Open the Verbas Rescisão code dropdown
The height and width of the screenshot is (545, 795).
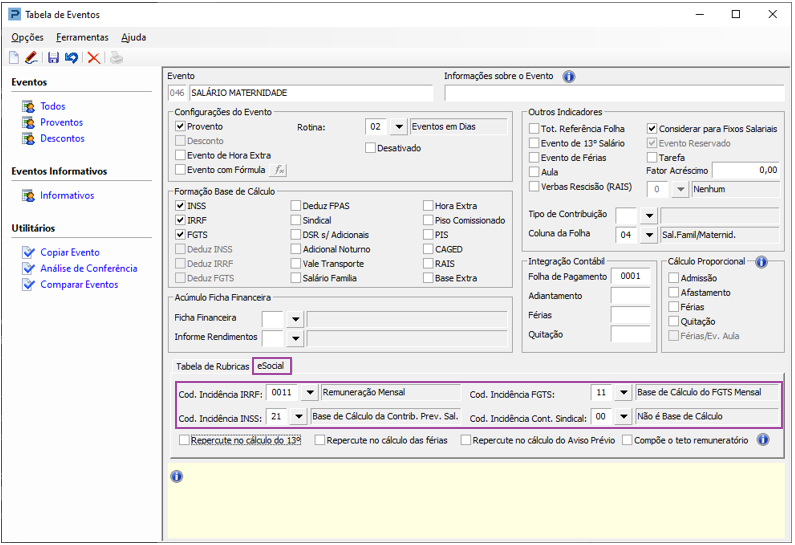click(x=680, y=190)
